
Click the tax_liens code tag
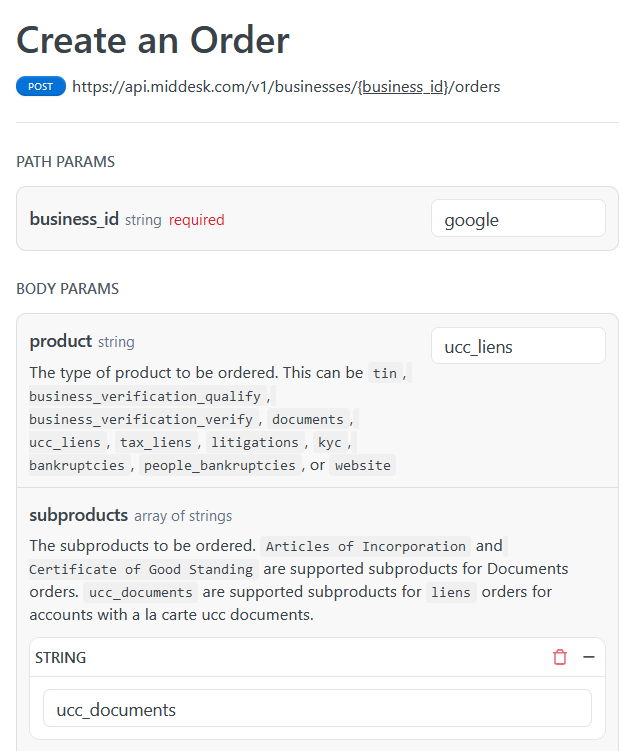click(156, 442)
